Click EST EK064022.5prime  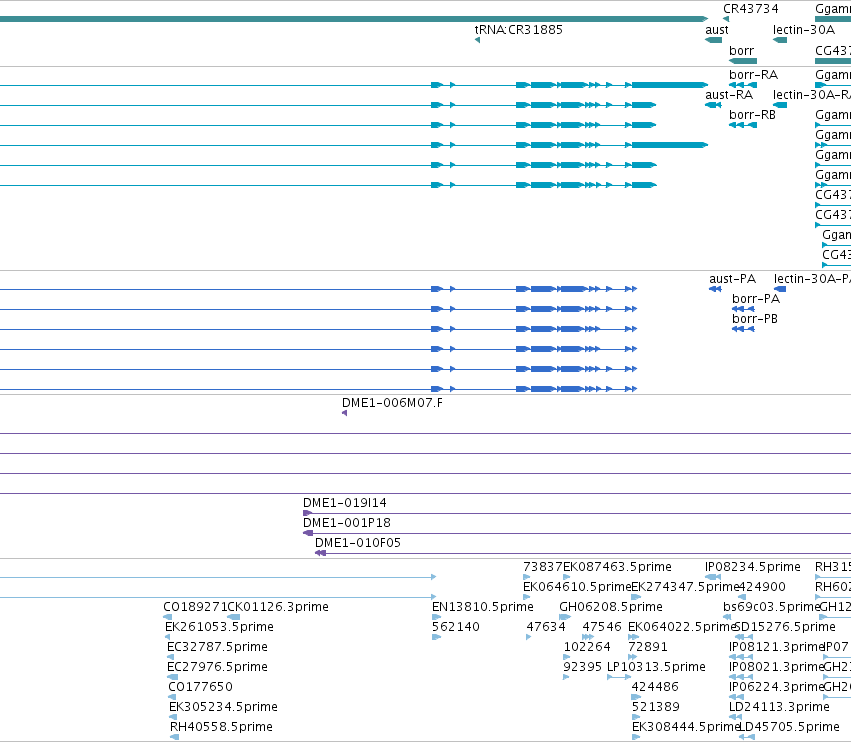point(682,627)
